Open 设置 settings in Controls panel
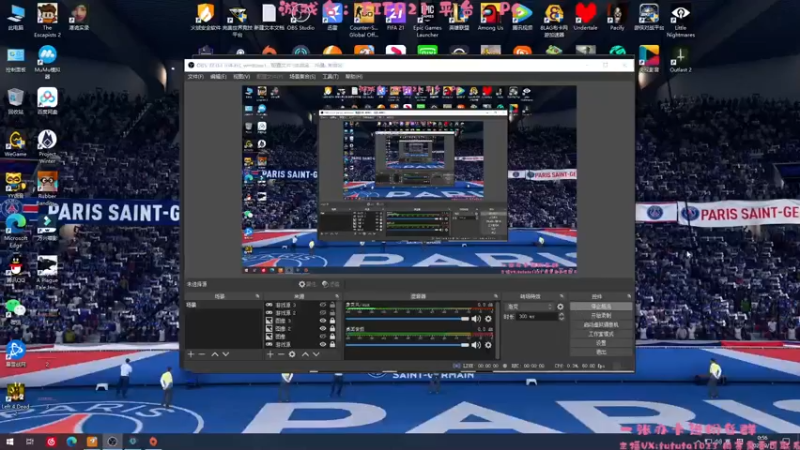This screenshot has height=450, width=800. coord(601,343)
